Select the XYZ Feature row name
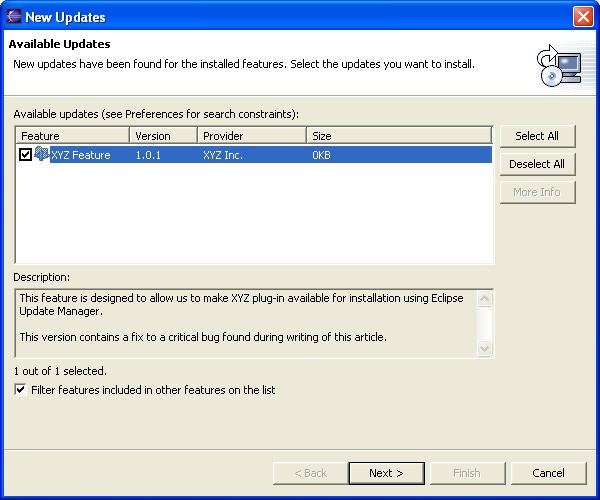Viewport: 600px width, 500px height. pos(81,155)
